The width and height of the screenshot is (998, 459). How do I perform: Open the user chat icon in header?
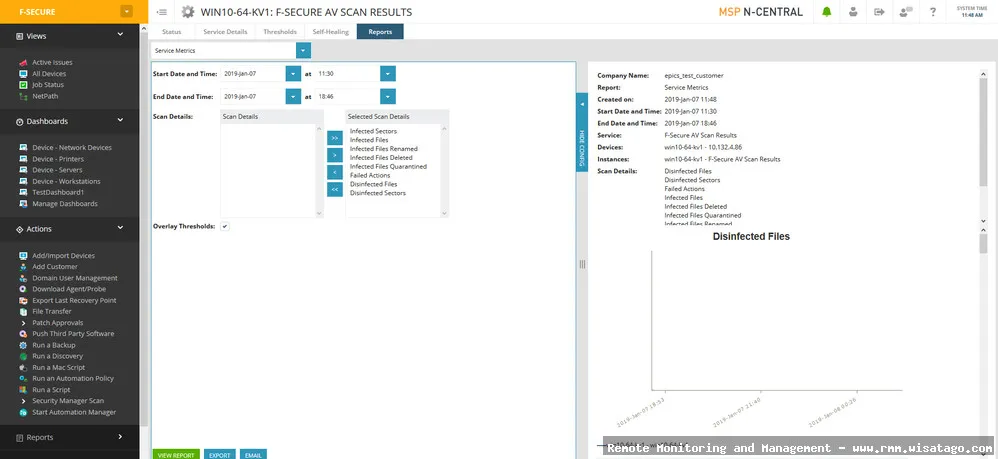(906, 12)
